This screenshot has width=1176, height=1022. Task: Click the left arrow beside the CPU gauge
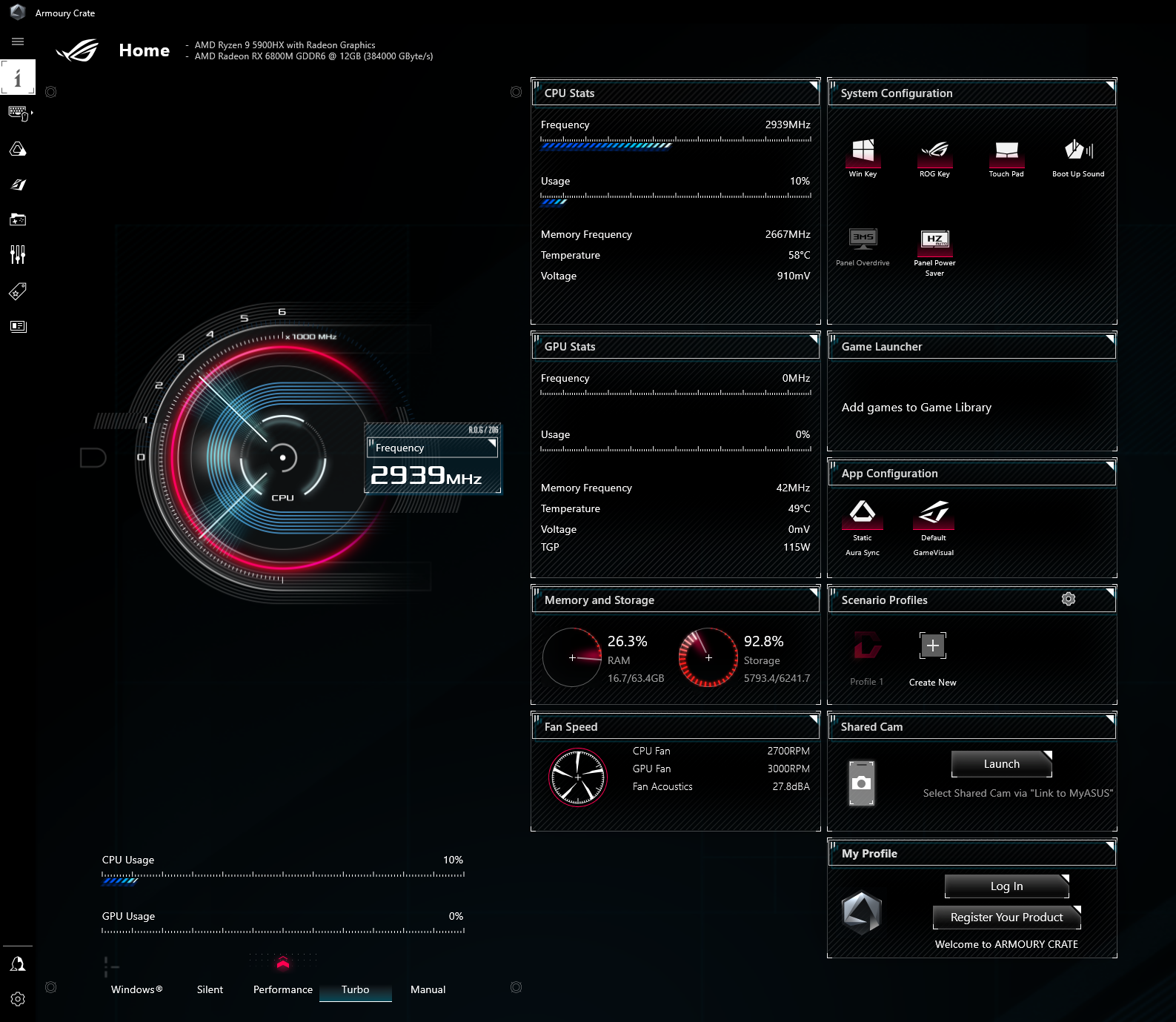[93, 458]
